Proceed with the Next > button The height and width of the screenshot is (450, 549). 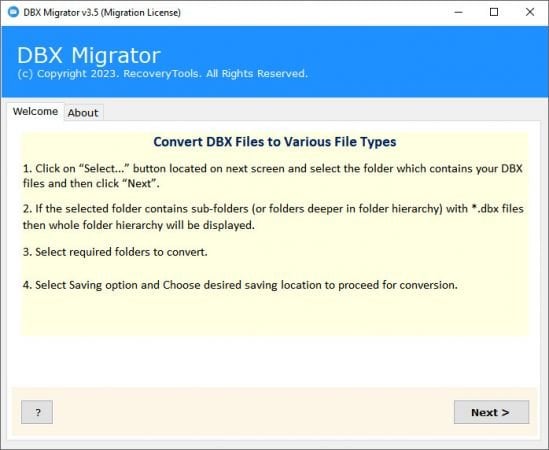[491, 412]
